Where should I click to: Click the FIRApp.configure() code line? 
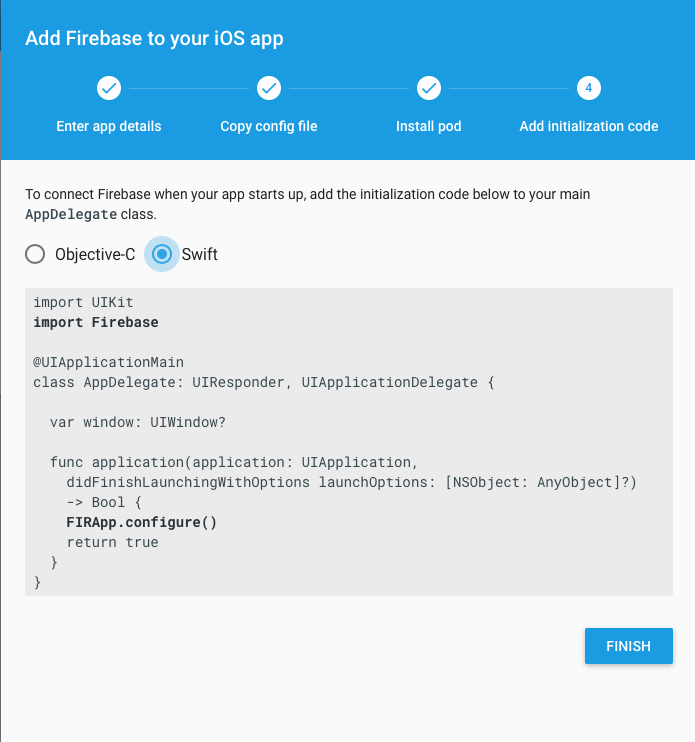(141, 522)
